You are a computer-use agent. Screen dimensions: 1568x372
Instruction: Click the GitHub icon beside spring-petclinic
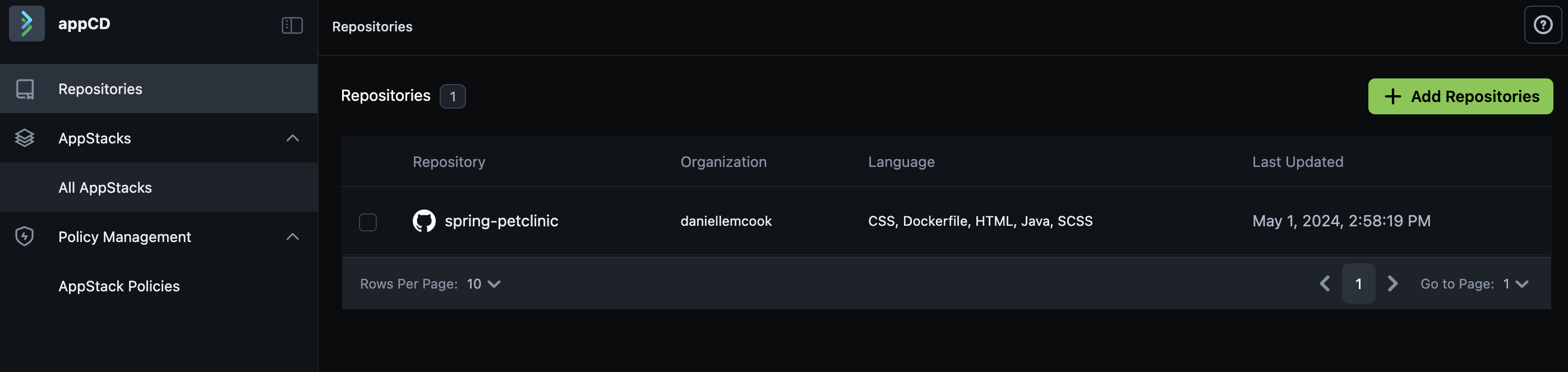(425, 221)
